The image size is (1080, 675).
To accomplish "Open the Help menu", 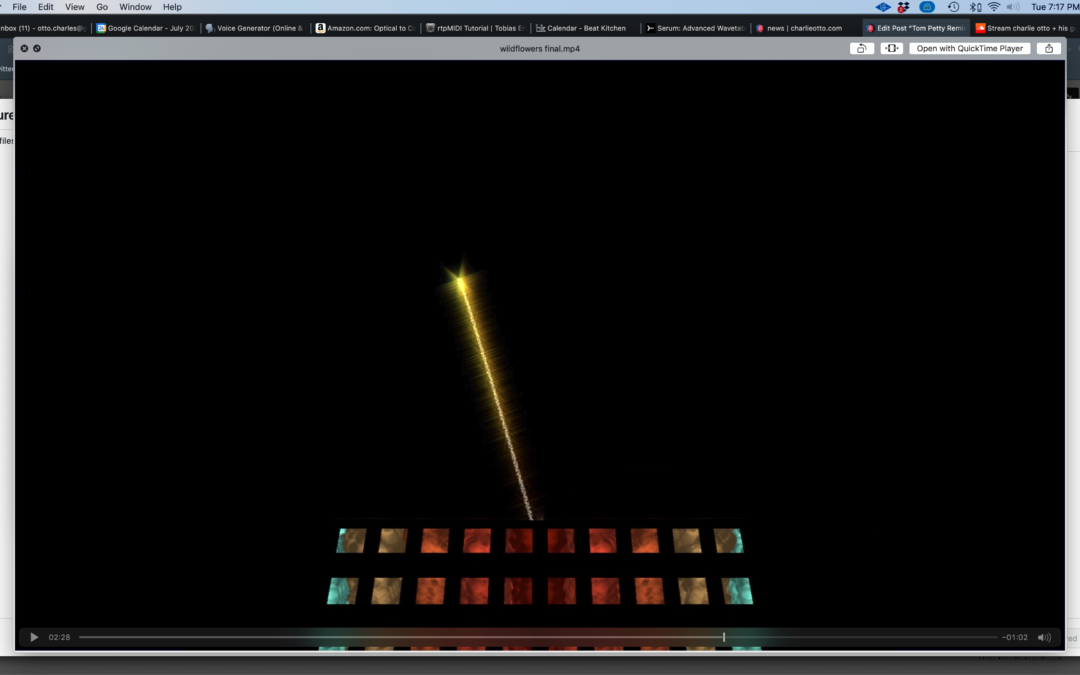I will tap(172, 7).
